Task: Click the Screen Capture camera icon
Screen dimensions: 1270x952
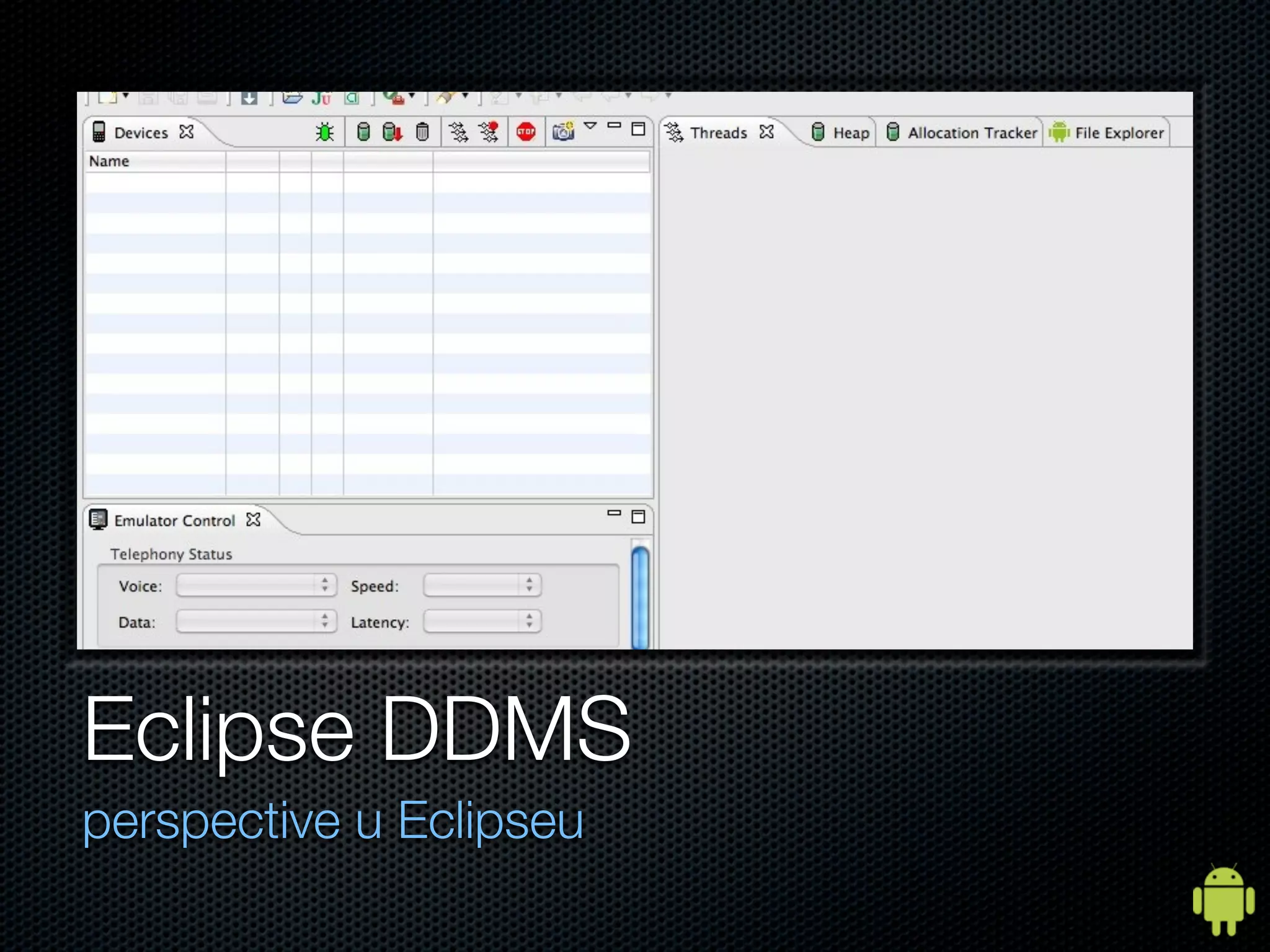Action: pyautogui.click(x=564, y=131)
